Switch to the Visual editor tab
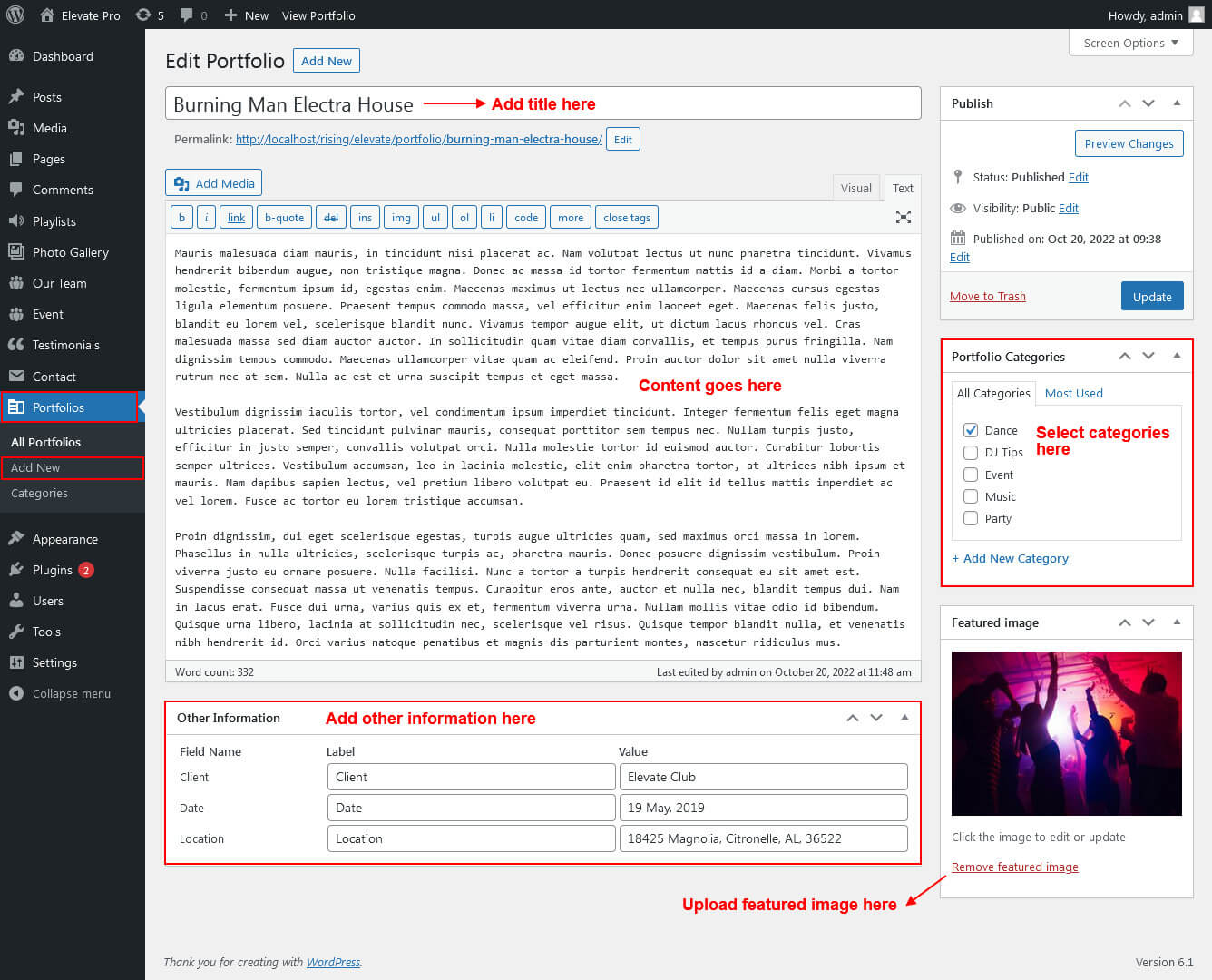Viewport: 1212px width, 980px height. point(855,188)
